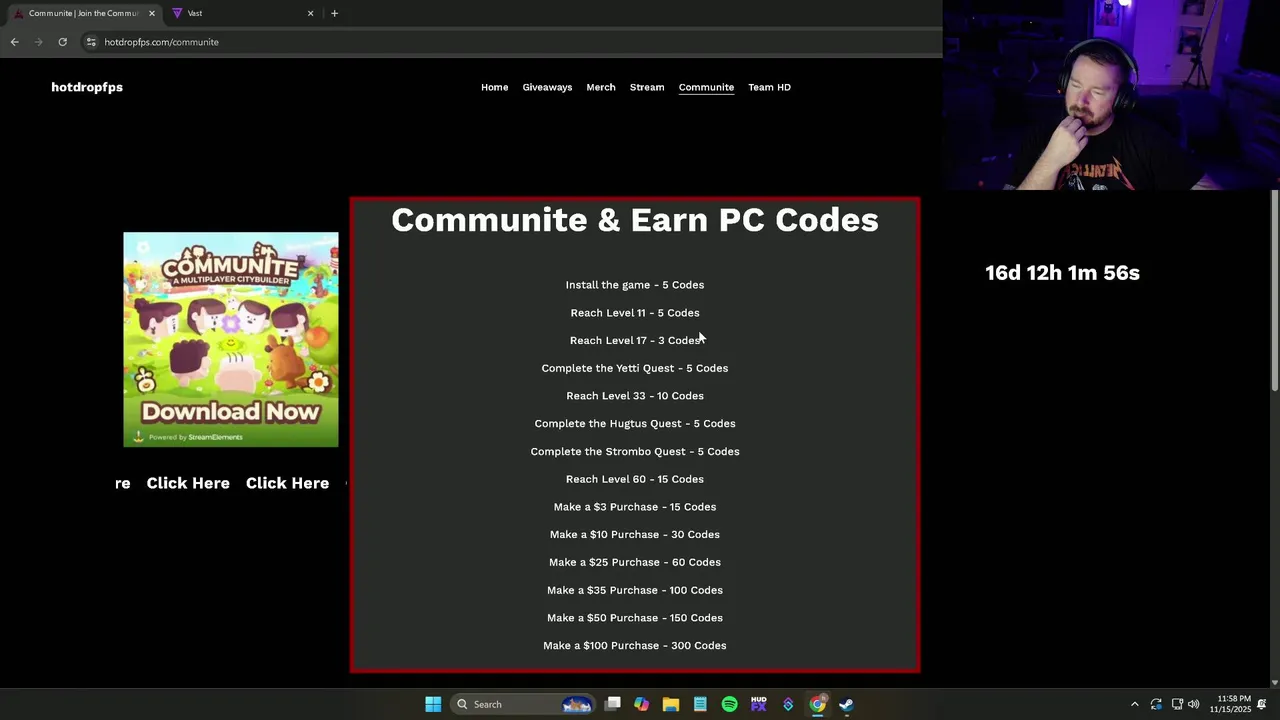Viewport: 1280px width, 720px height.
Task: Switch to the Vast tab
Action: click(243, 13)
